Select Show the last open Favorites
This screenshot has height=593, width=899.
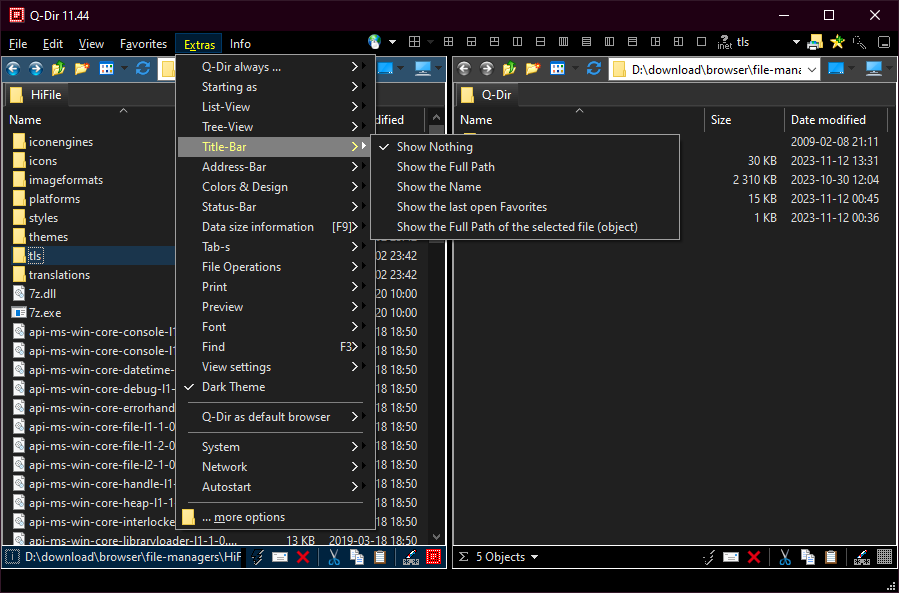click(471, 207)
